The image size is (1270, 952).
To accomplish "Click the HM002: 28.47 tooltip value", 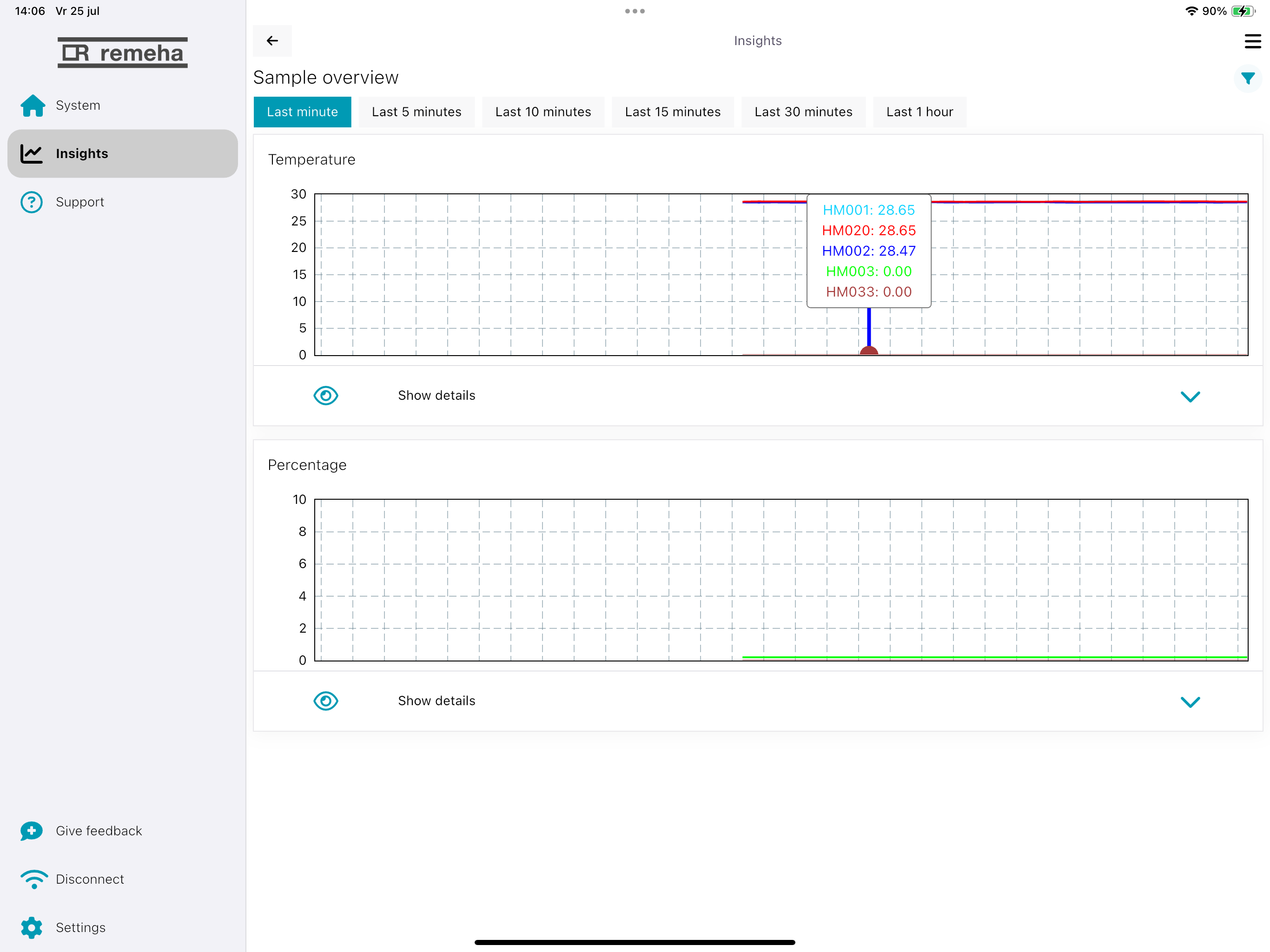I will (x=869, y=251).
